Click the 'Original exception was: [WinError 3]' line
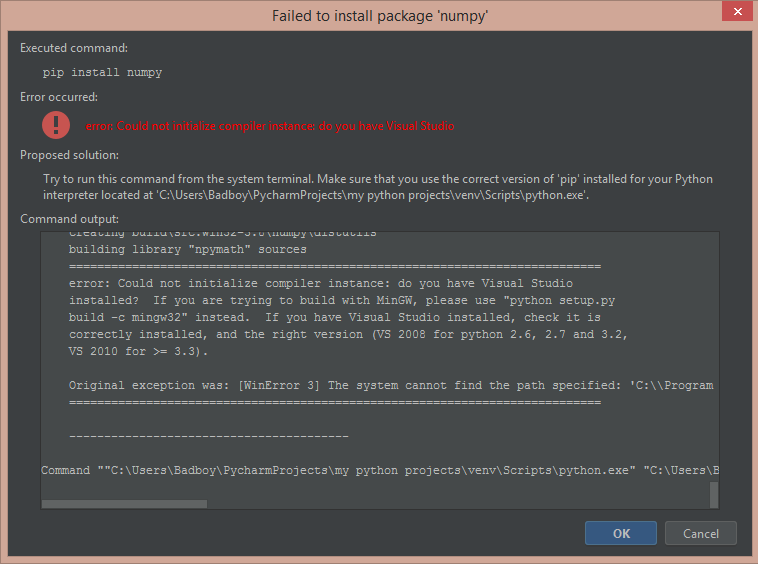The image size is (758, 564). click(x=391, y=385)
